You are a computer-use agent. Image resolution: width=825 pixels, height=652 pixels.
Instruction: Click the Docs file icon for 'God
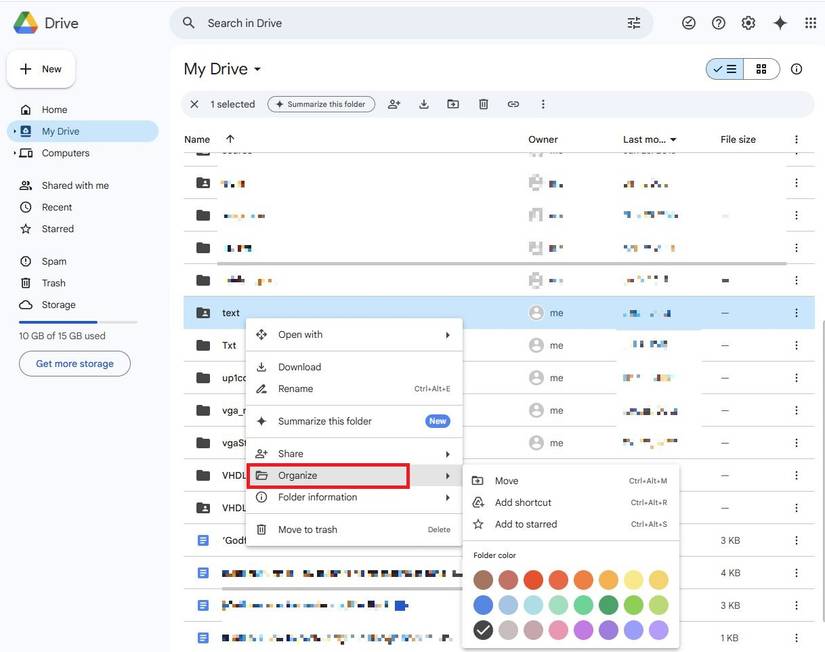click(203, 540)
